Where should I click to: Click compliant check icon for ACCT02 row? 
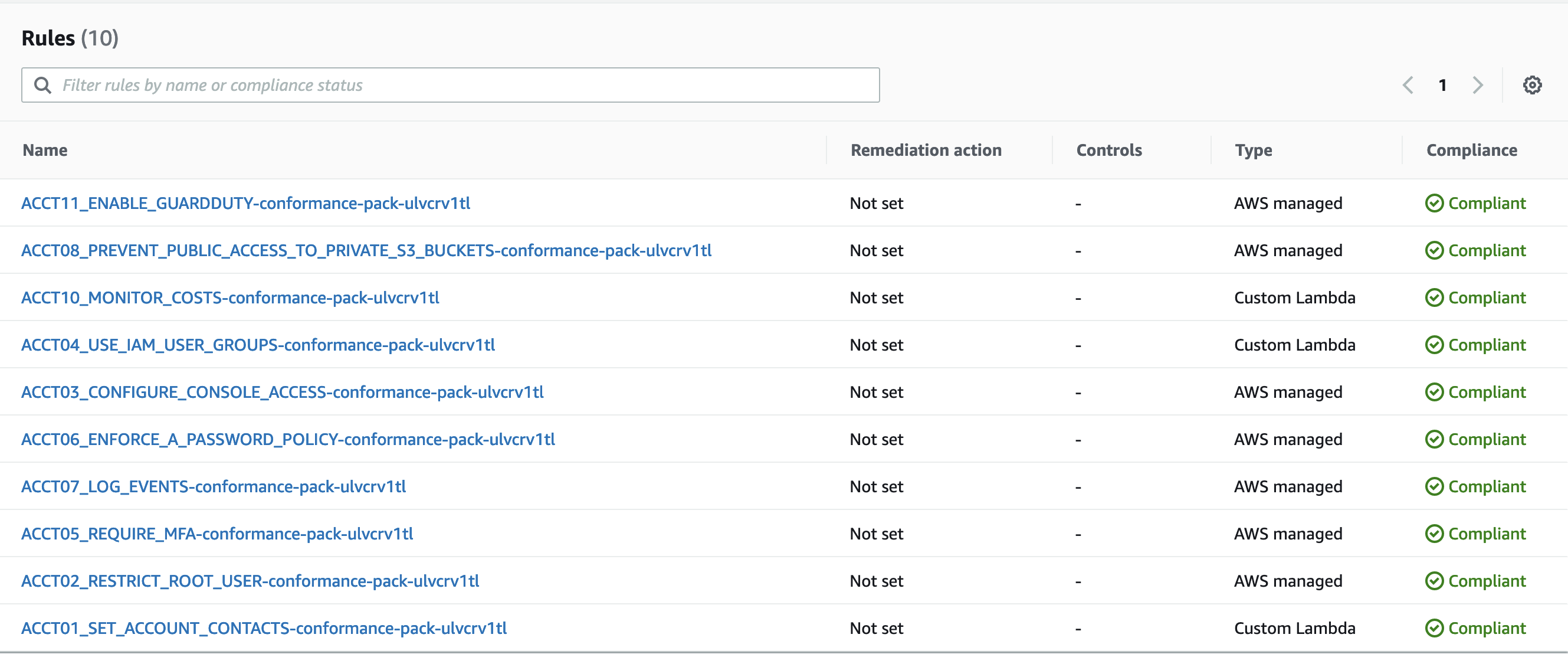coord(1434,581)
